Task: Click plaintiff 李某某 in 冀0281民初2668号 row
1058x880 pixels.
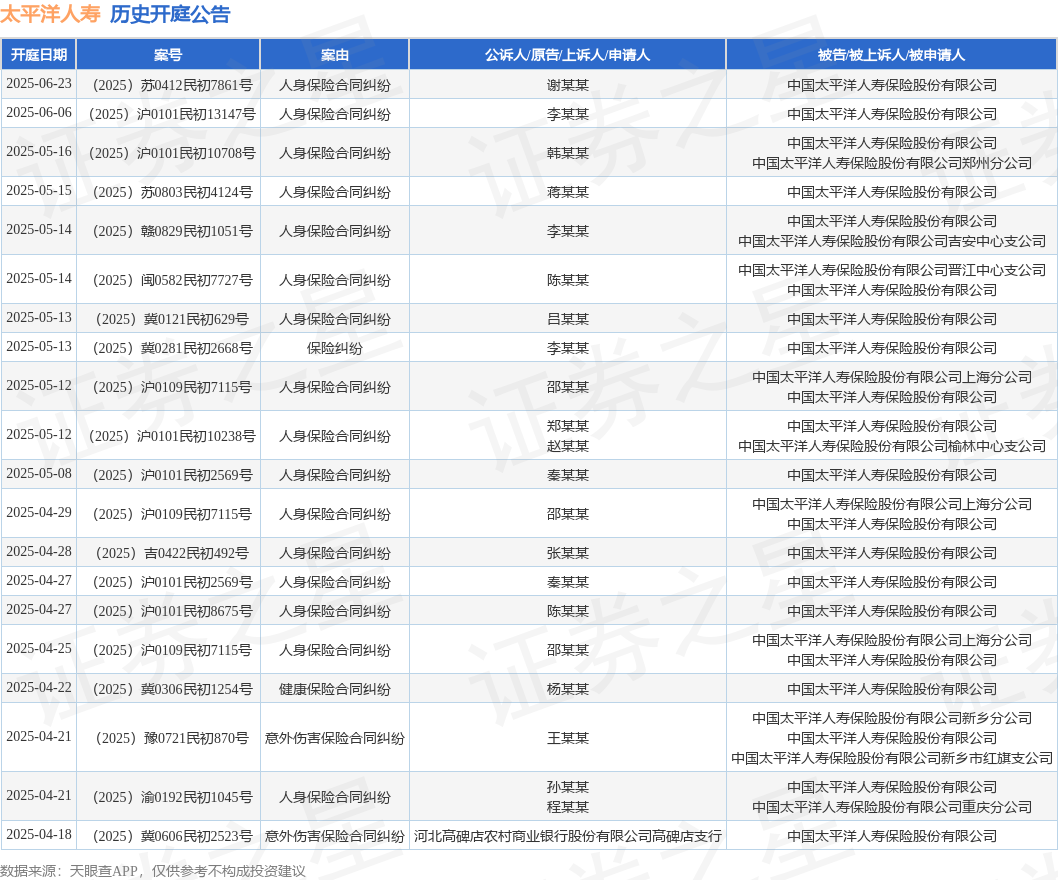Action: coord(567,348)
